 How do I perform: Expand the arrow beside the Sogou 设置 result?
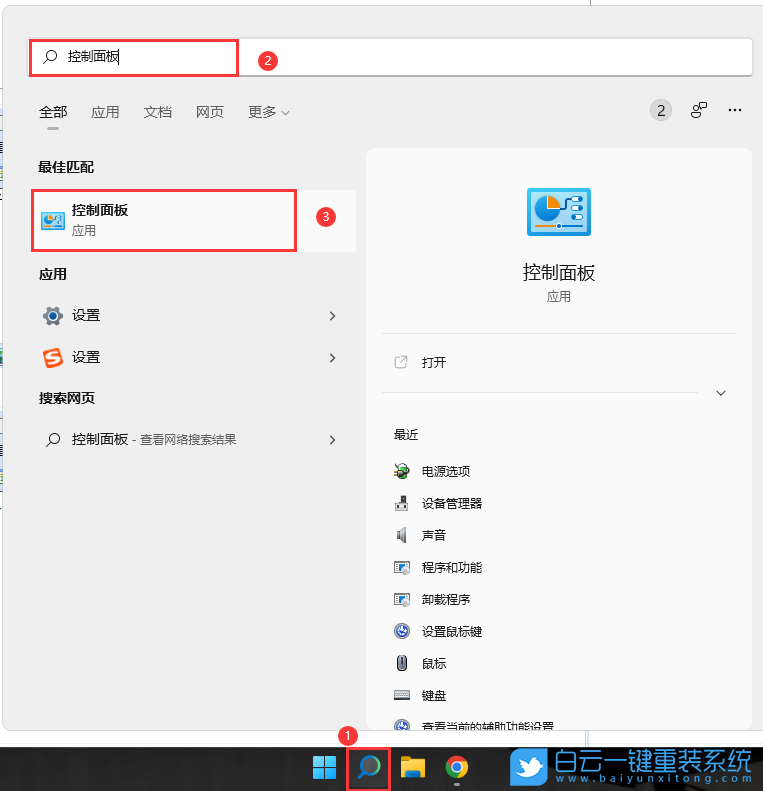(x=332, y=358)
